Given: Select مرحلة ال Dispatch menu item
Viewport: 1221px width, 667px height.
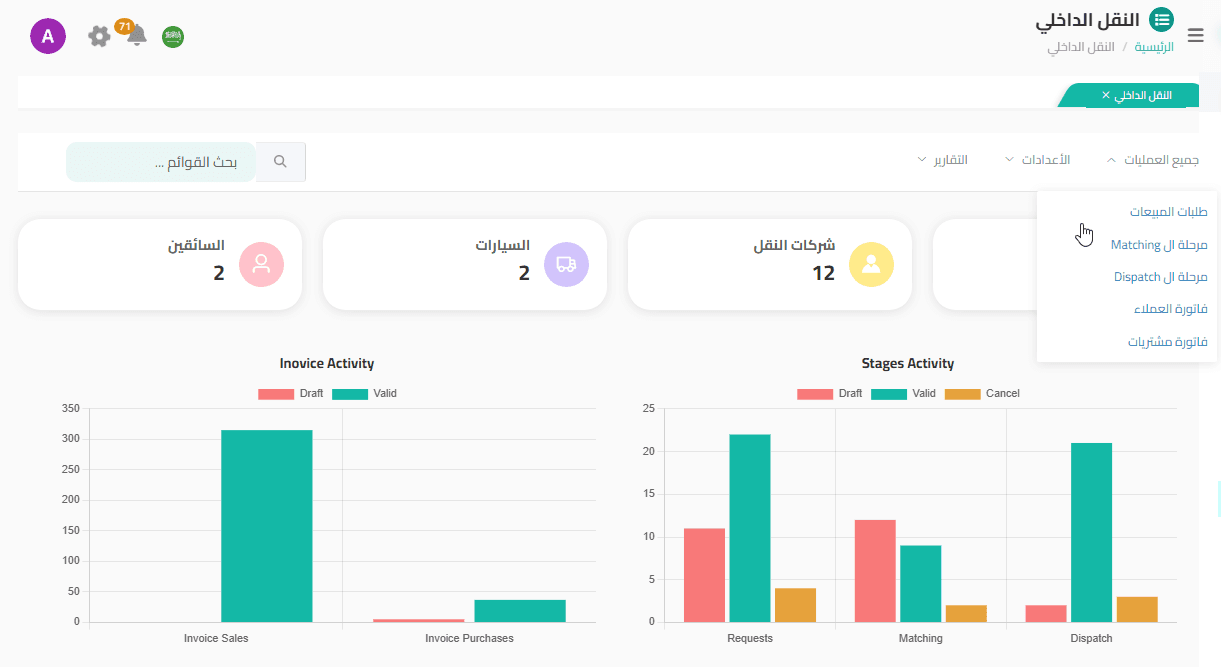Looking at the screenshot, I should 1160,277.
